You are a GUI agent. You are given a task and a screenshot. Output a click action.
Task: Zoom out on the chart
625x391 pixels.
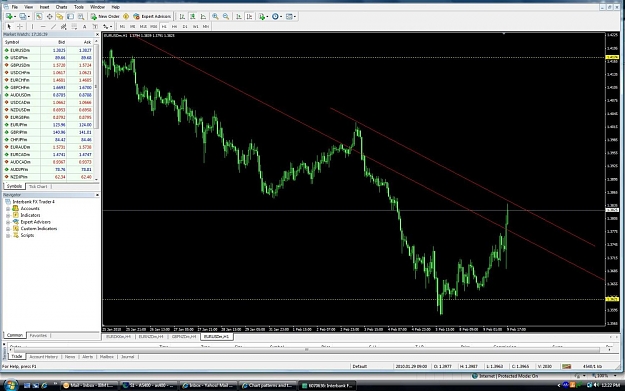tap(226, 16)
